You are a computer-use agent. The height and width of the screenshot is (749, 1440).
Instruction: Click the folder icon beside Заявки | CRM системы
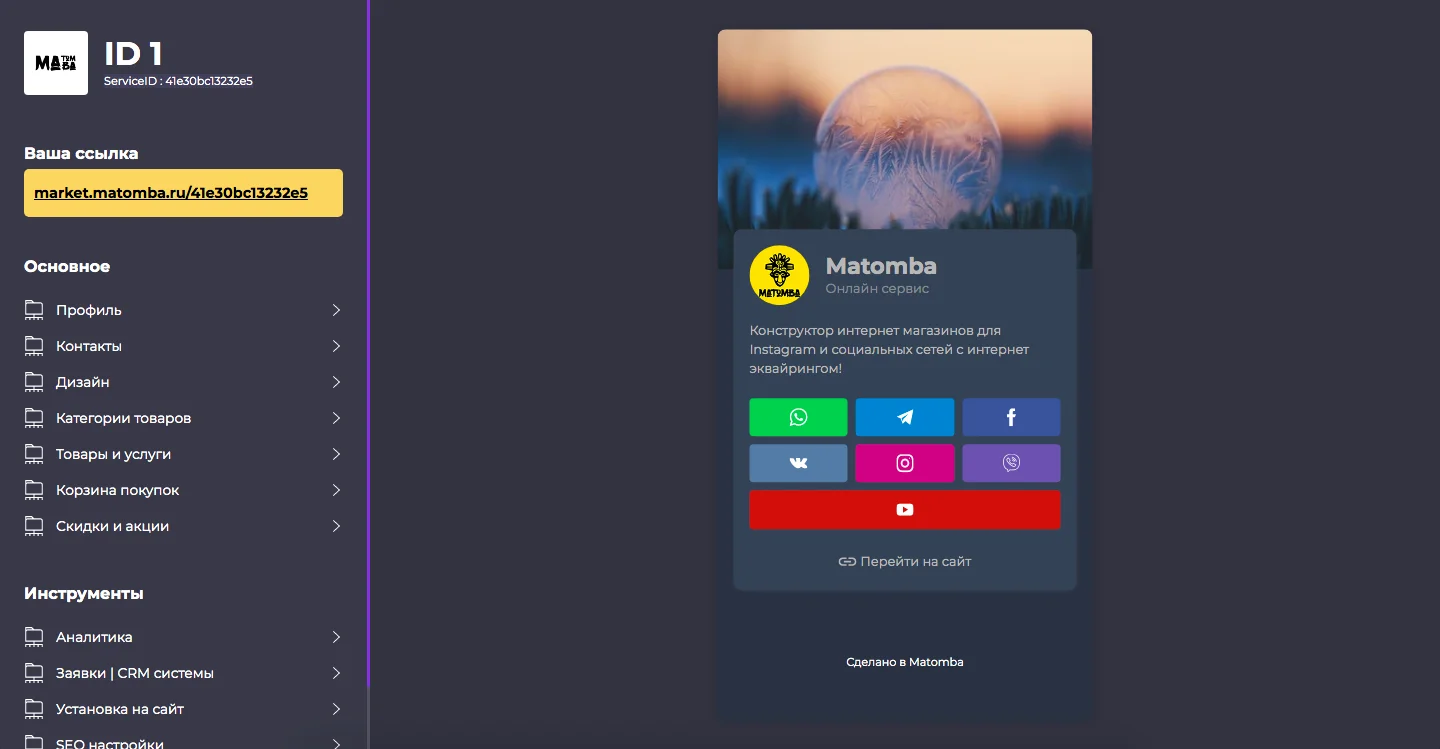[x=35, y=673]
